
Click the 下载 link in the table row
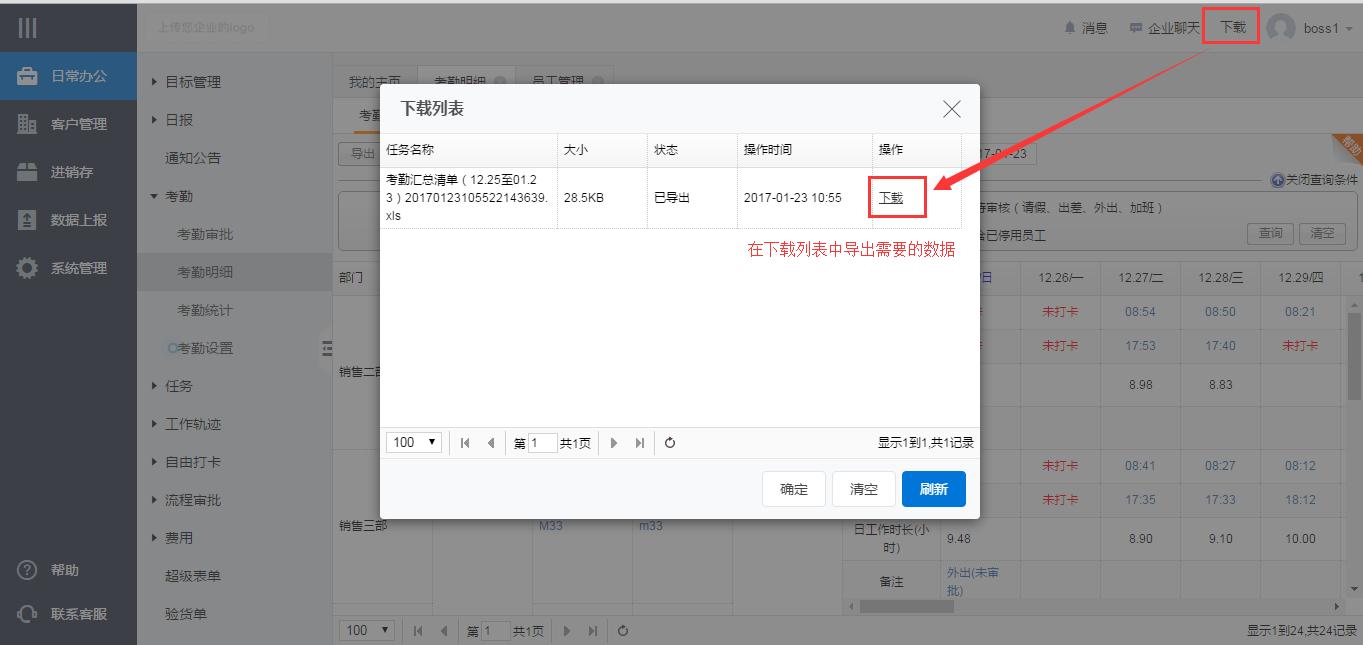[x=890, y=198]
